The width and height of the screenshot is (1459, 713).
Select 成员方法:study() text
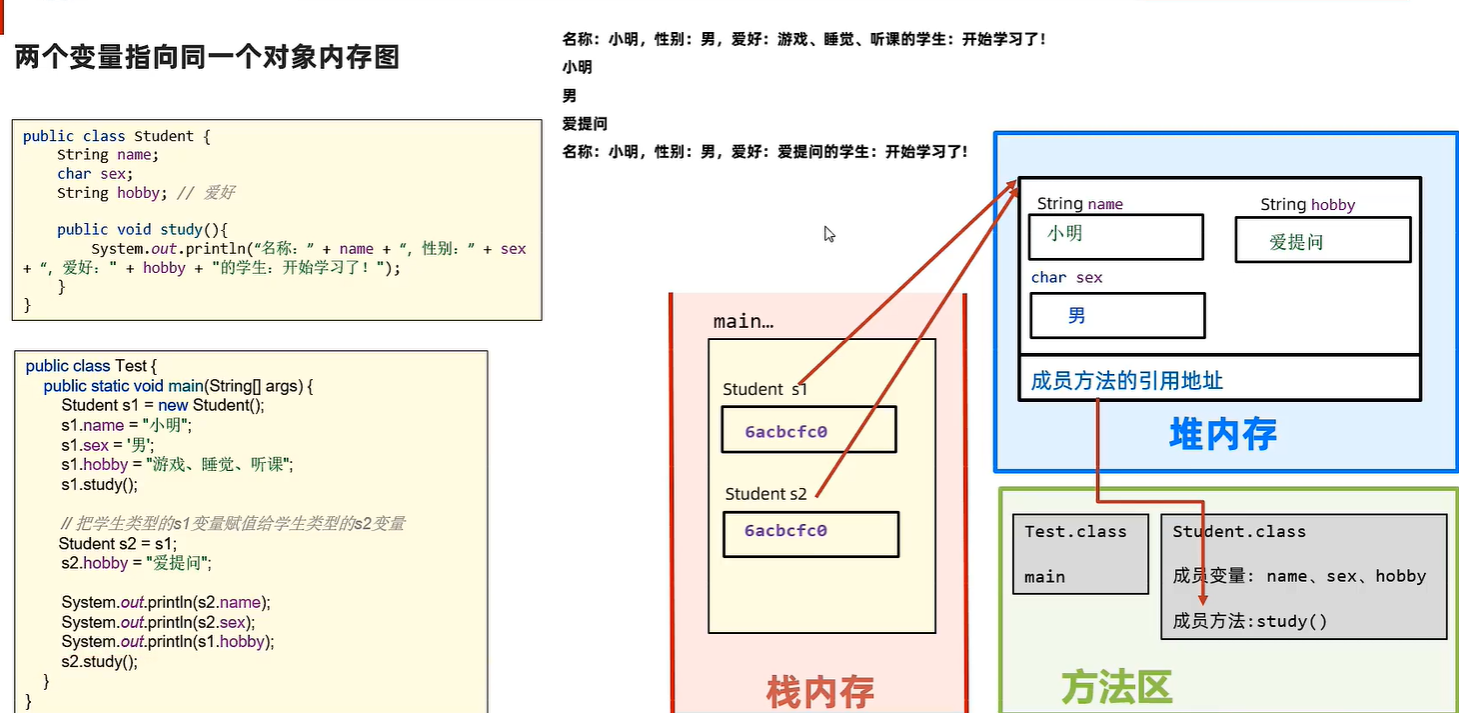(x=1250, y=621)
